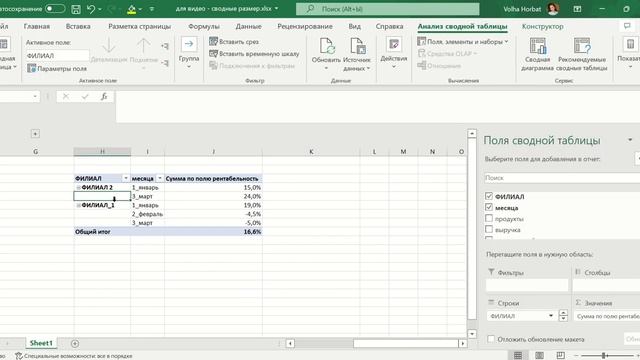
Task: Click the Page Layout view icon
Action: click(539, 356)
